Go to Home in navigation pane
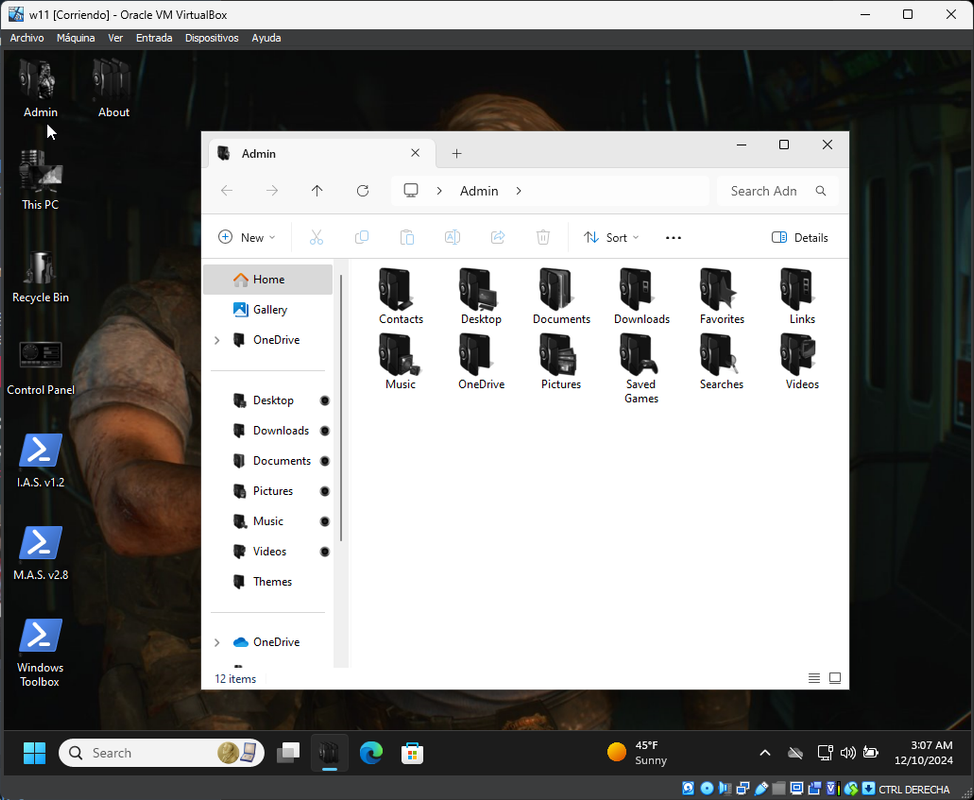This screenshot has height=800, width=974. 268,280
